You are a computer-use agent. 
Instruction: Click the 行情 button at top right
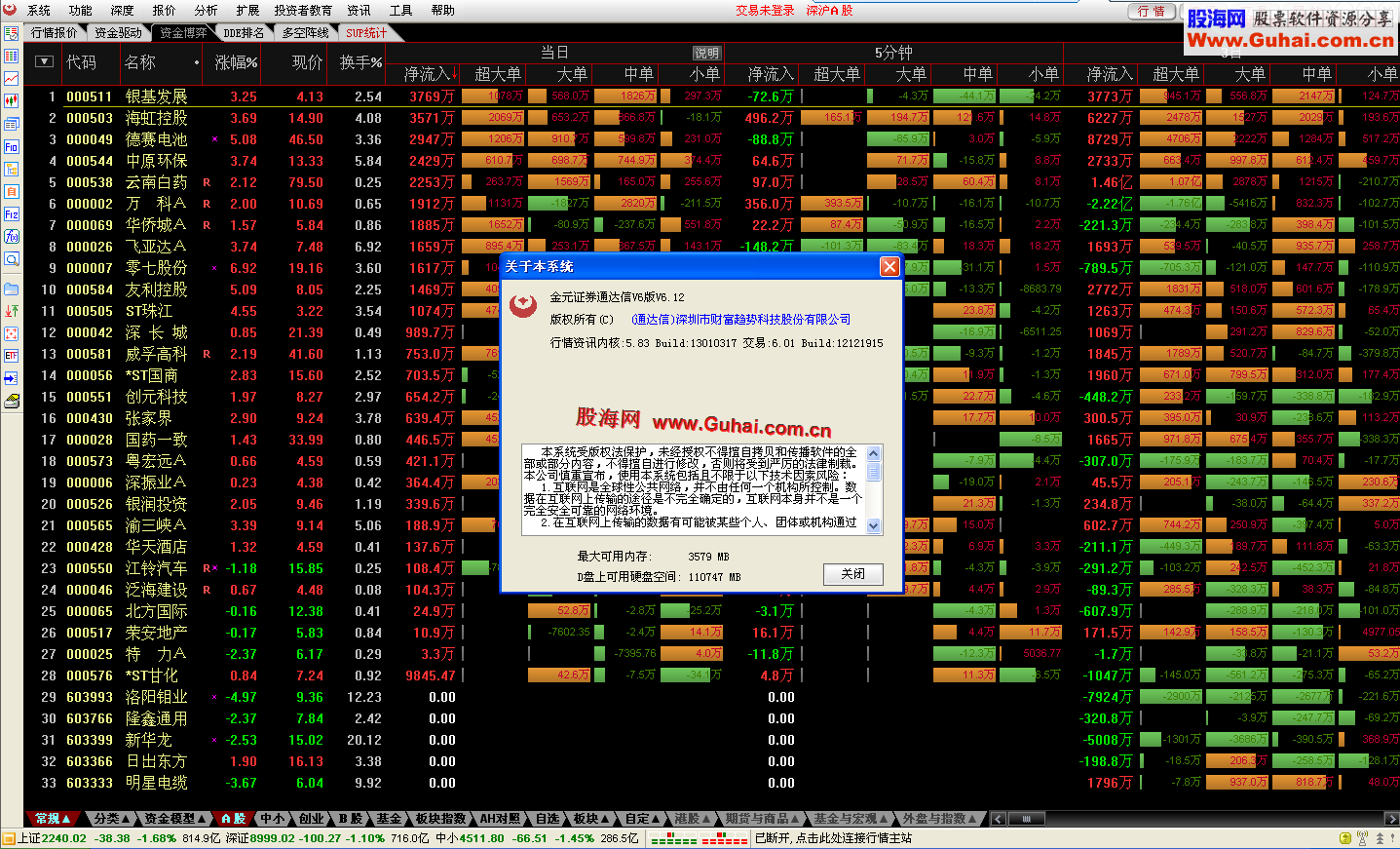(x=1152, y=11)
